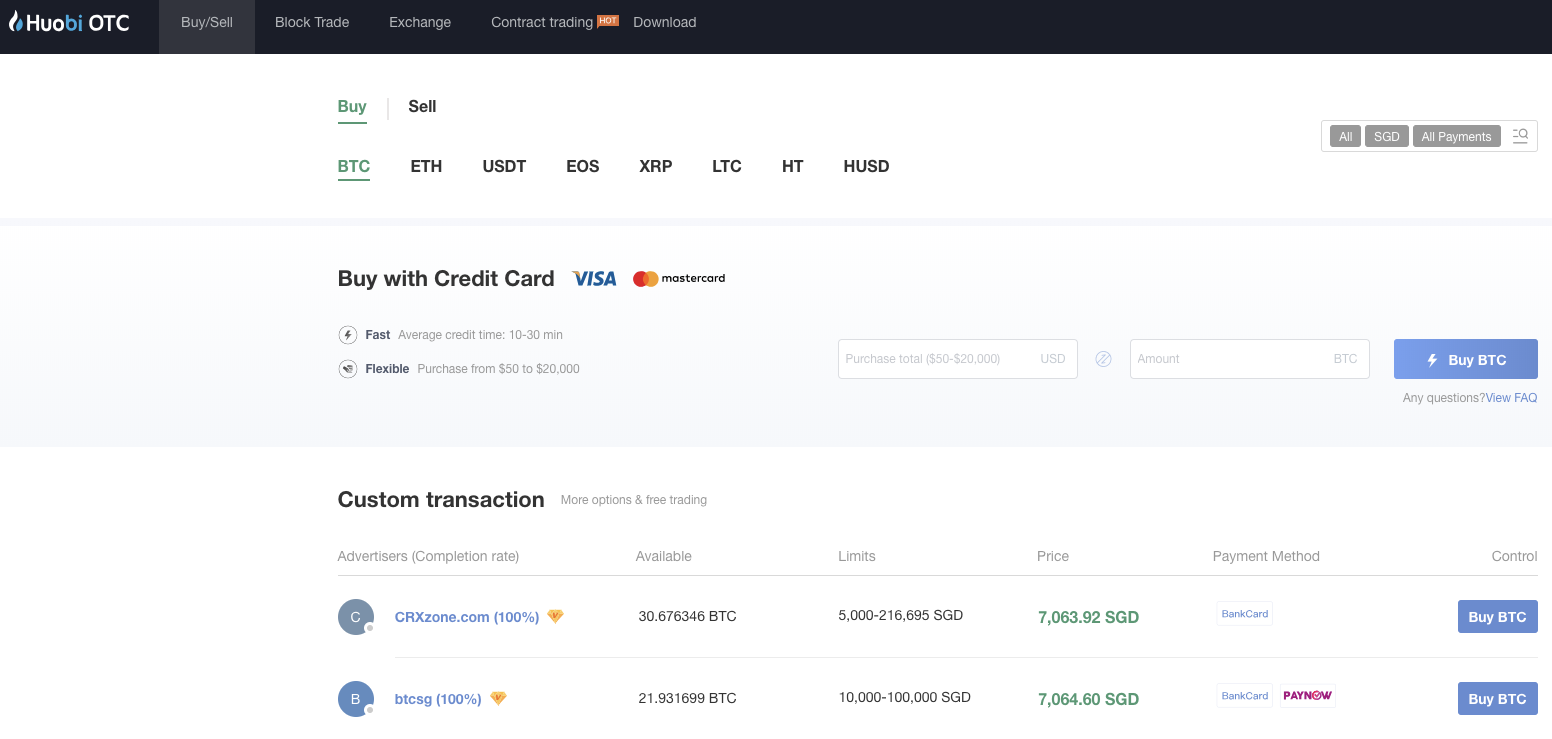1552x739 pixels.
Task: Open the Buy/Sell navigation tab
Action: coord(207,22)
